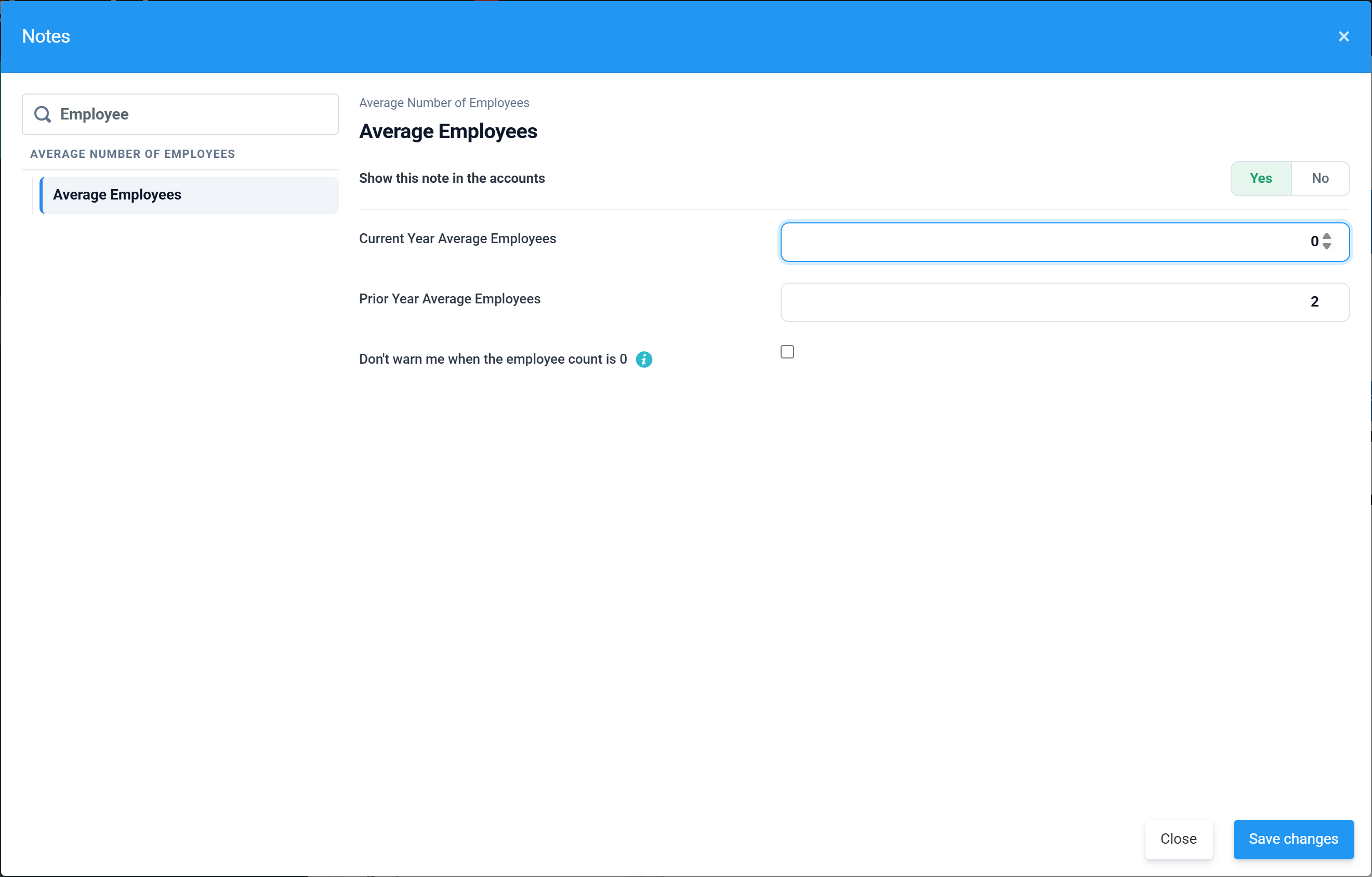
Task: Click the Show this note in the accounts label
Action: tap(452, 178)
